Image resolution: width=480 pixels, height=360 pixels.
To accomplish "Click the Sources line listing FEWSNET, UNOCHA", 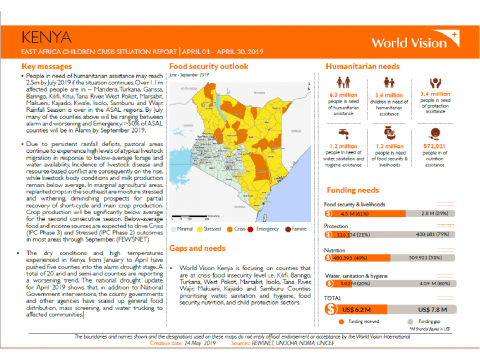I will [x=283, y=343].
